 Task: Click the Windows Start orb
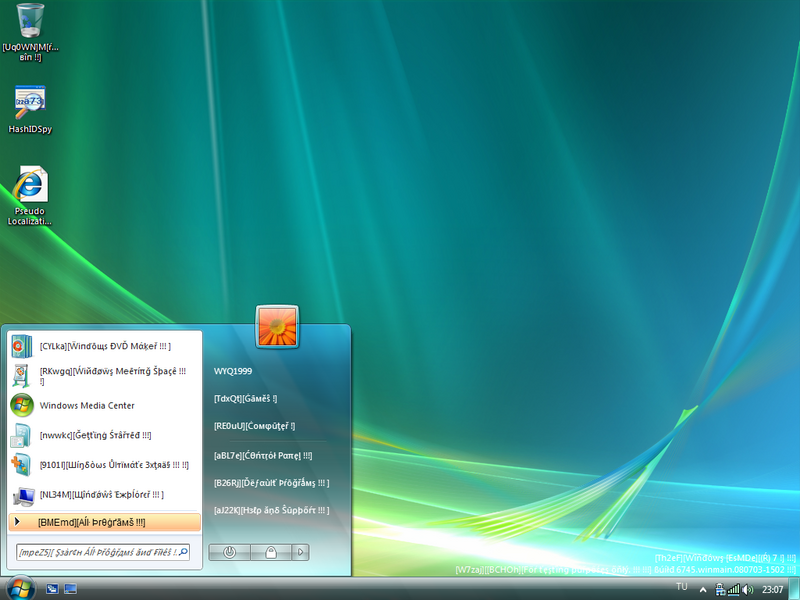click(x=20, y=588)
